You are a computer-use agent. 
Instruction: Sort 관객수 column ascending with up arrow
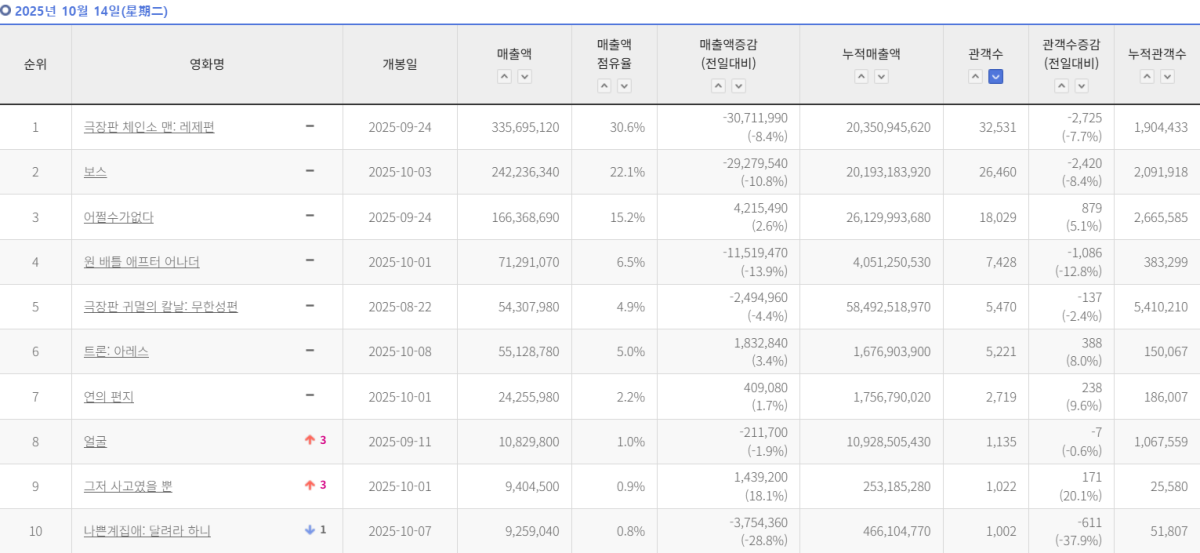coord(976,77)
